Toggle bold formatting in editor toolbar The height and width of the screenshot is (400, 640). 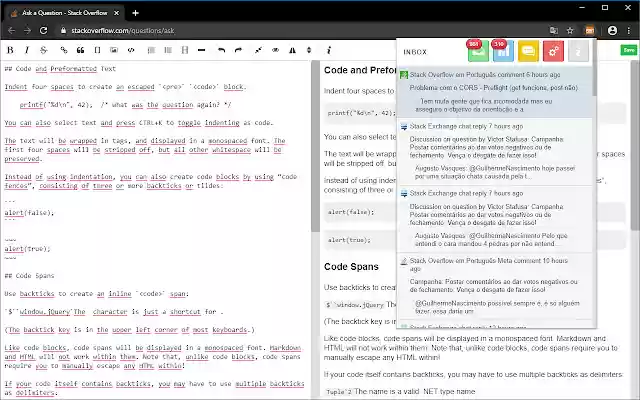(x=10, y=49)
